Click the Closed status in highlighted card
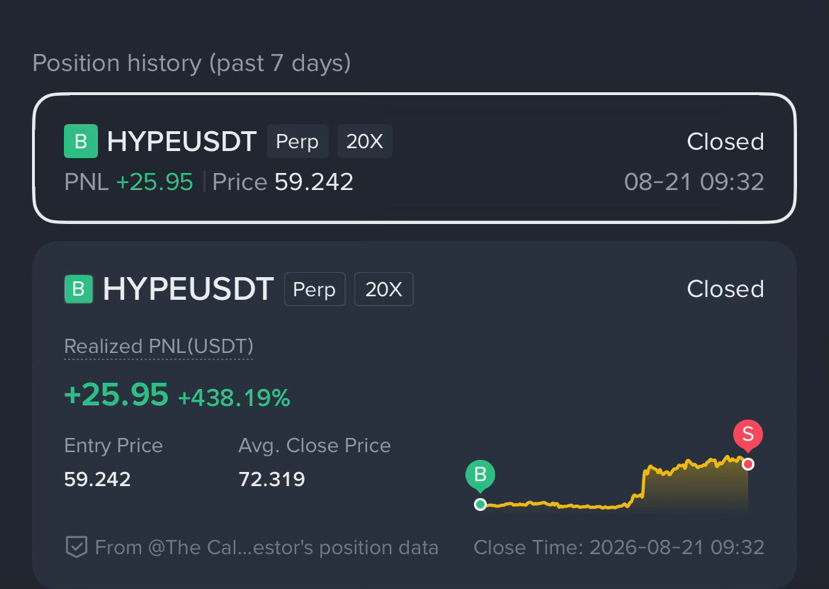The image size is (829, 589). 725,142
